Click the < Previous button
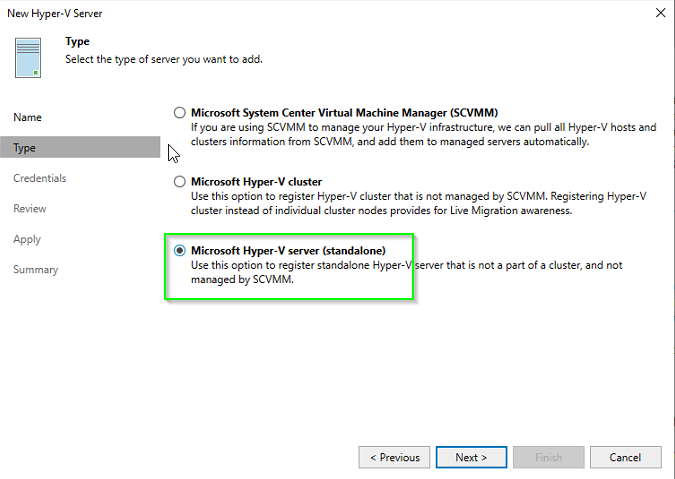 click(394, 457)
